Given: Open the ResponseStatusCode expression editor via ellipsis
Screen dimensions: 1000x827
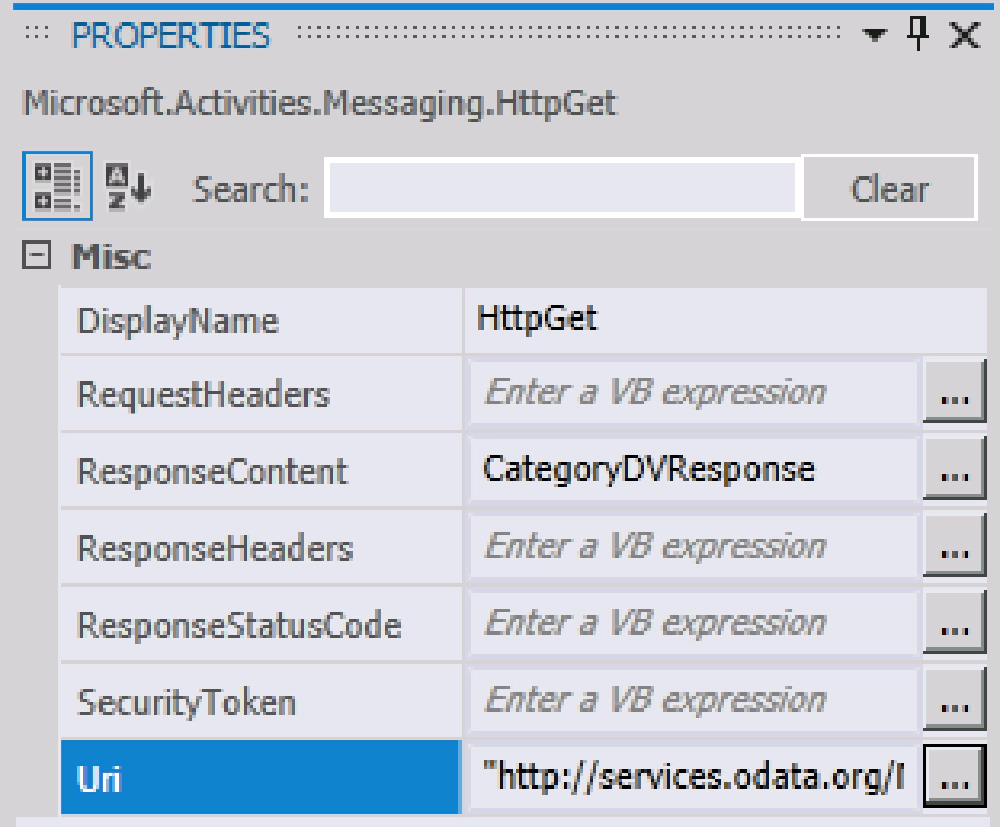Looking at the screenshot, I should point(956,622).
